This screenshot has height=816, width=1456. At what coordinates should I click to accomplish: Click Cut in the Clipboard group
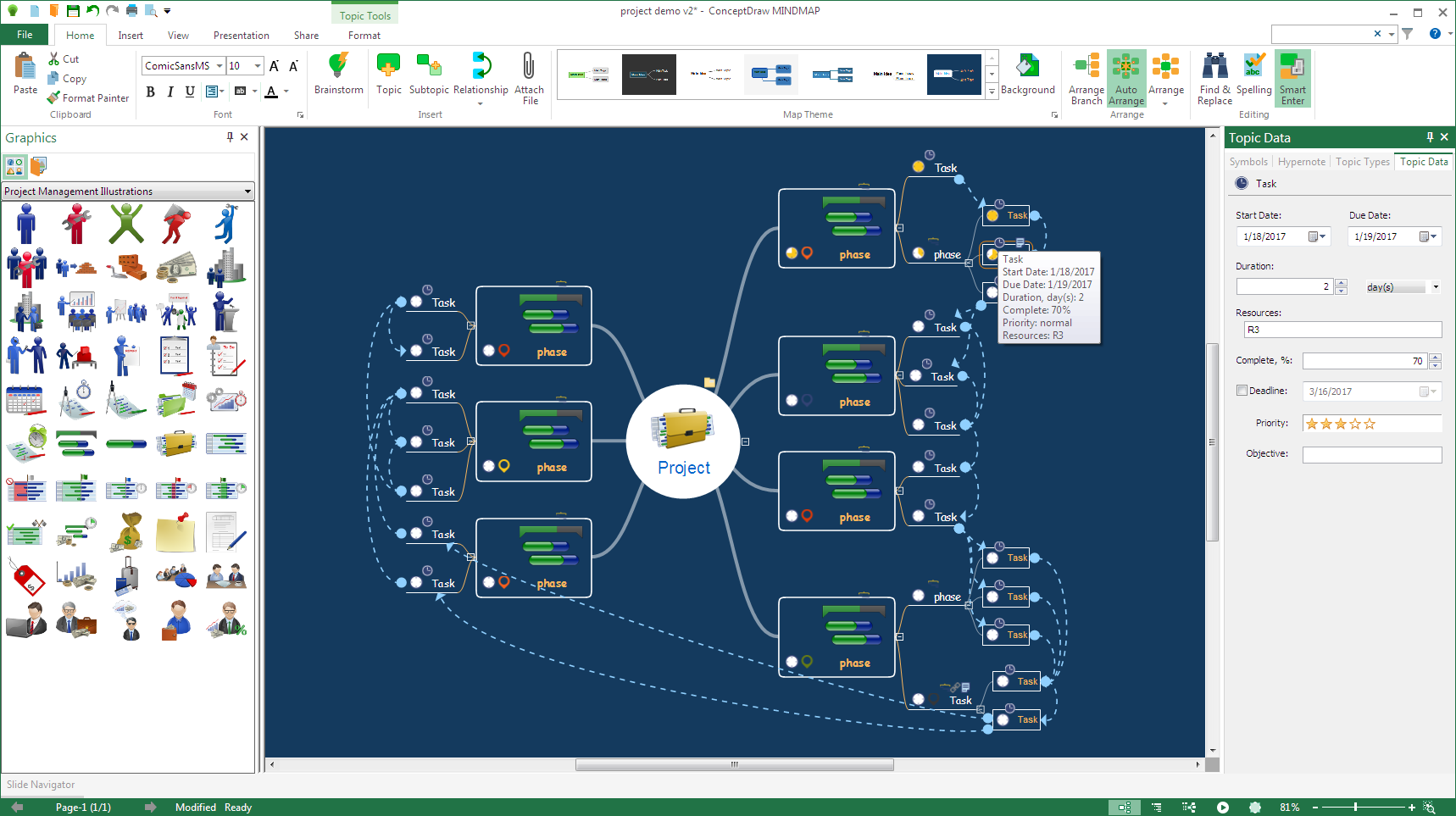(x=64, y=59)
